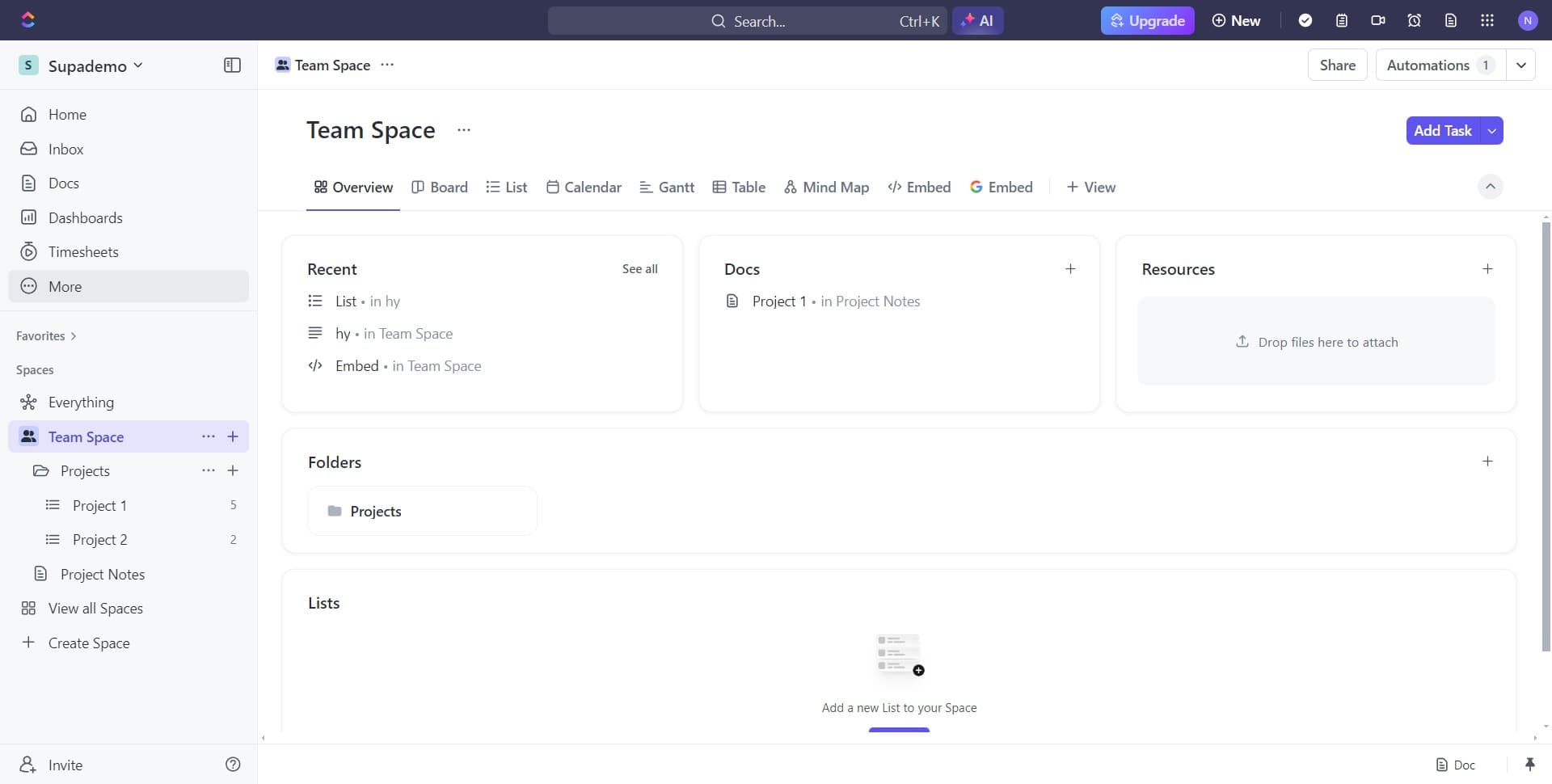Screen dimensions: 1552x784
Task: Click the AI button in the top bar
Action: pos(978,20)
